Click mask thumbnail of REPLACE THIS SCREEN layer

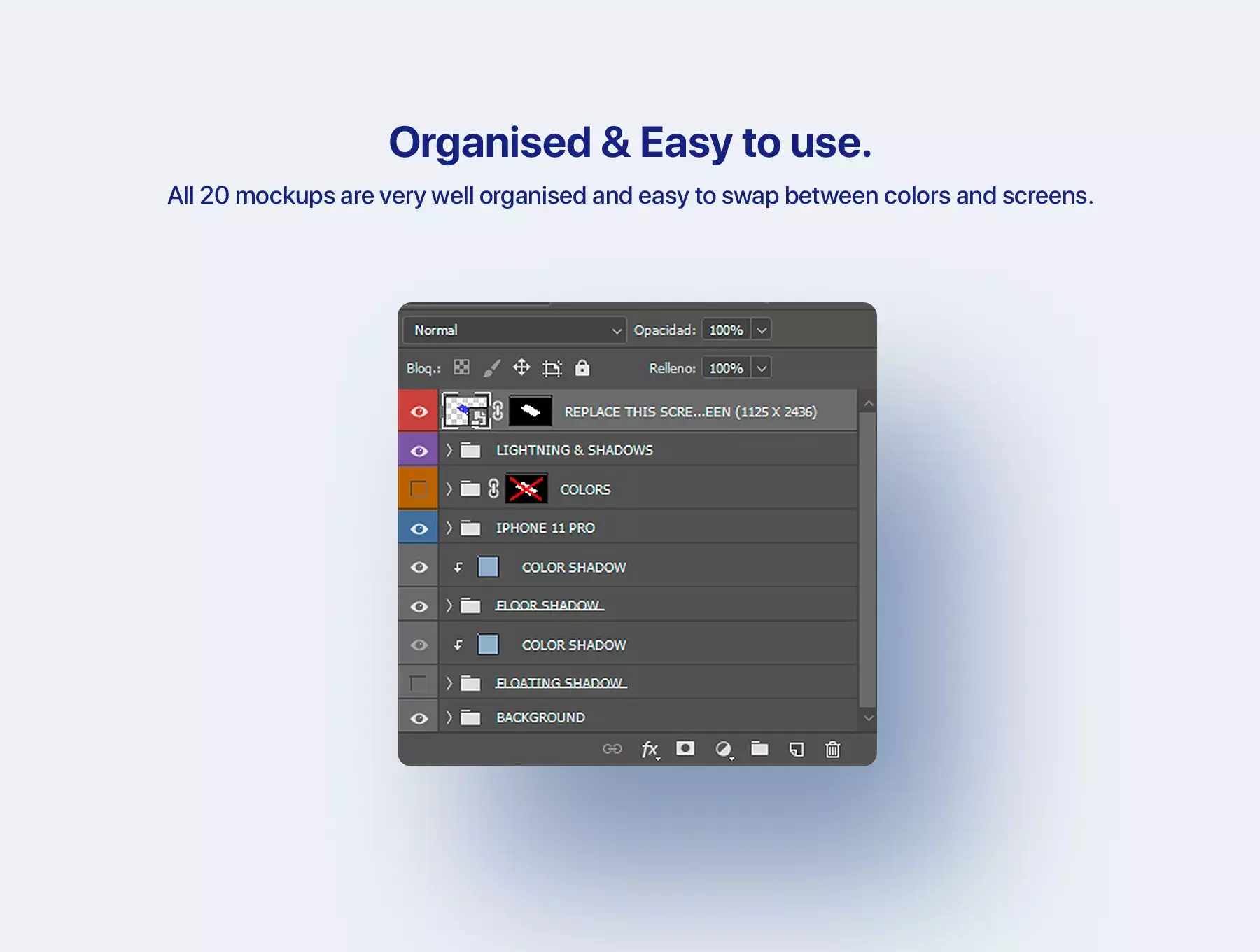530,411
